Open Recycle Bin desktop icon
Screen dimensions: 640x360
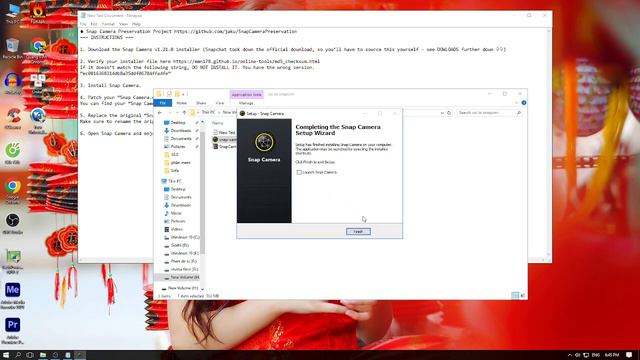coord(12,49)
